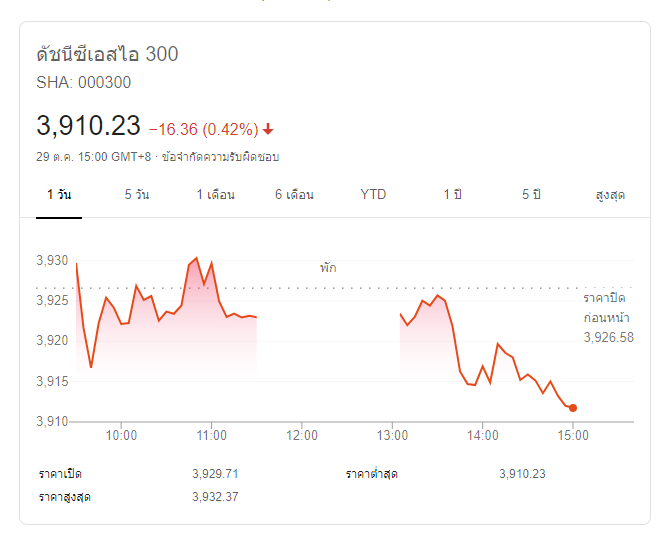The image size is (666, 539).
Task: Click the large headline price 3,910.23
Action: 88,126
